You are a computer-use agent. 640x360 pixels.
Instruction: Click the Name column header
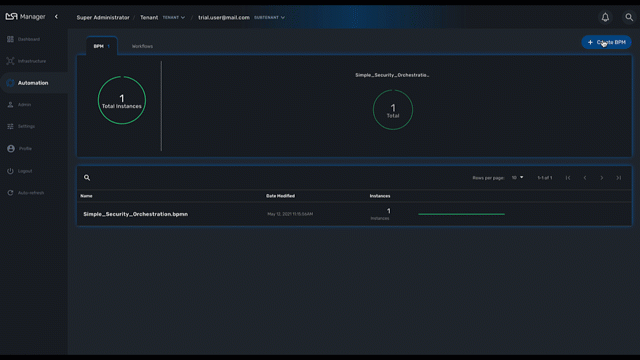pyautogui.click(x=86, y=196)
